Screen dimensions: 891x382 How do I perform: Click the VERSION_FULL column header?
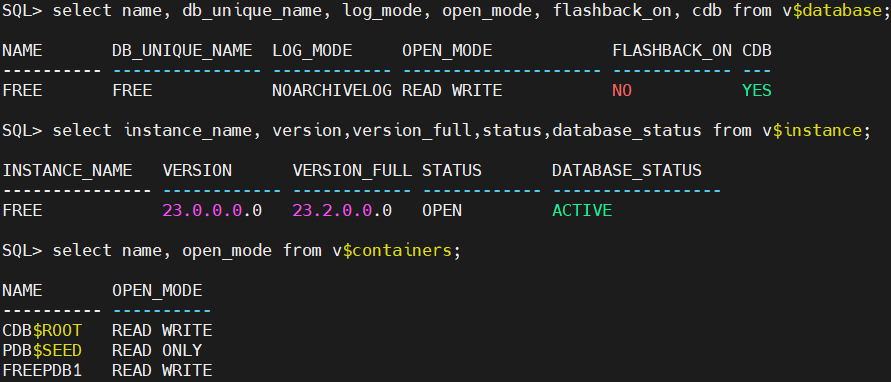coord(352,171)
